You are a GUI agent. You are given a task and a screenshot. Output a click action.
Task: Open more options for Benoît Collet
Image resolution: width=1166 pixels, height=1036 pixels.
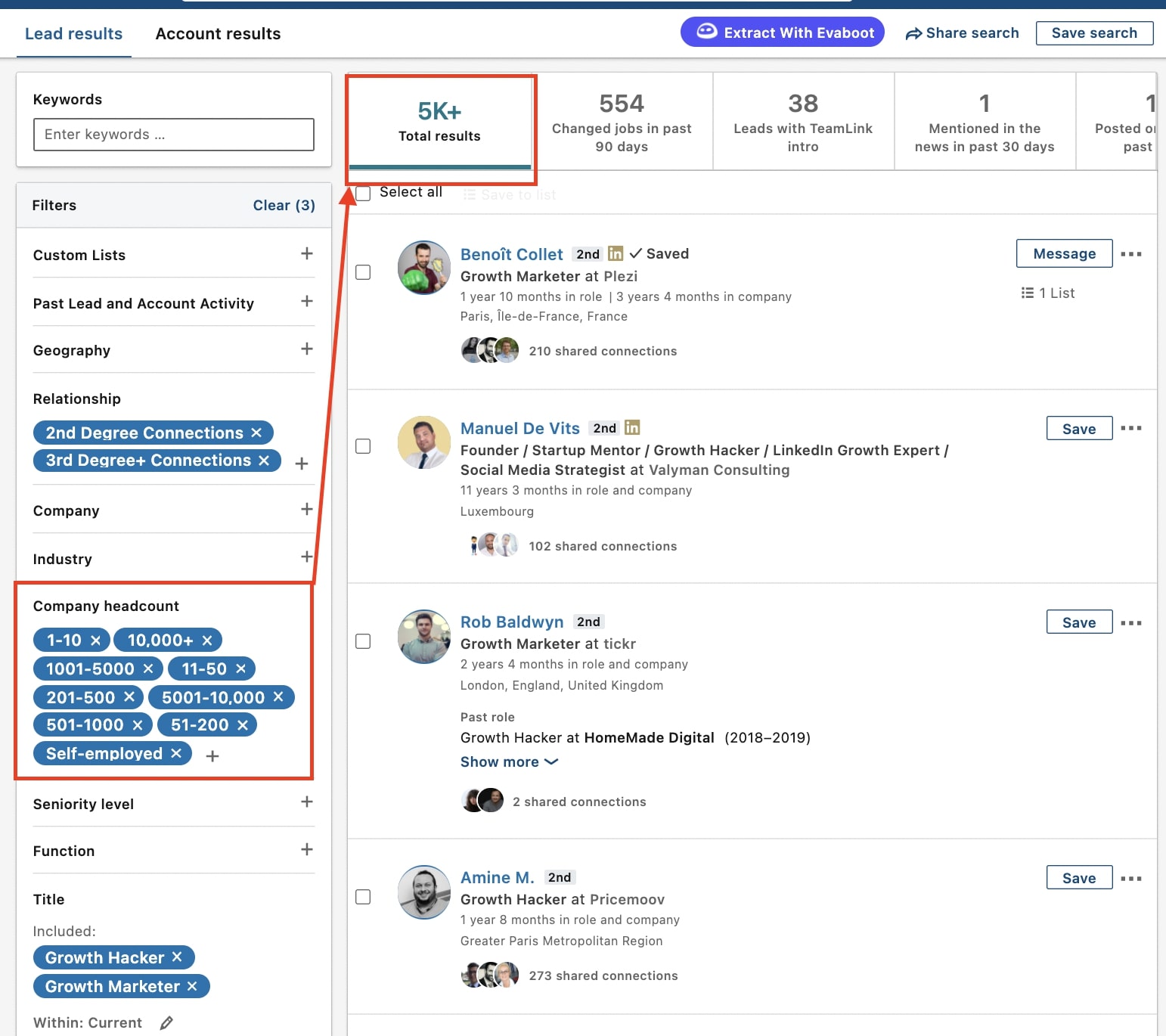click(x=1131, y=254)
